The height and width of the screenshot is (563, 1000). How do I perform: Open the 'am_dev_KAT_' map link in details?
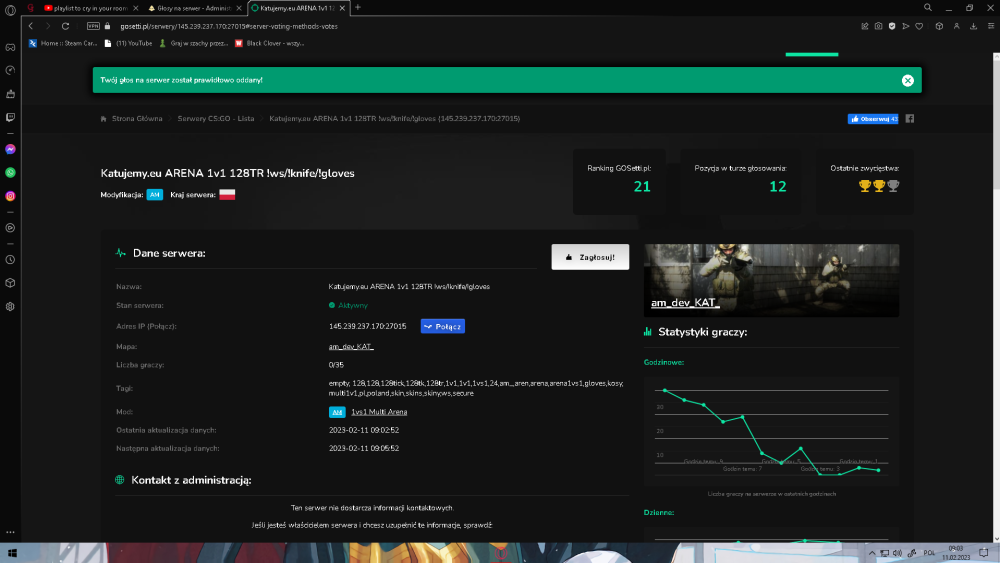[351, 347]
